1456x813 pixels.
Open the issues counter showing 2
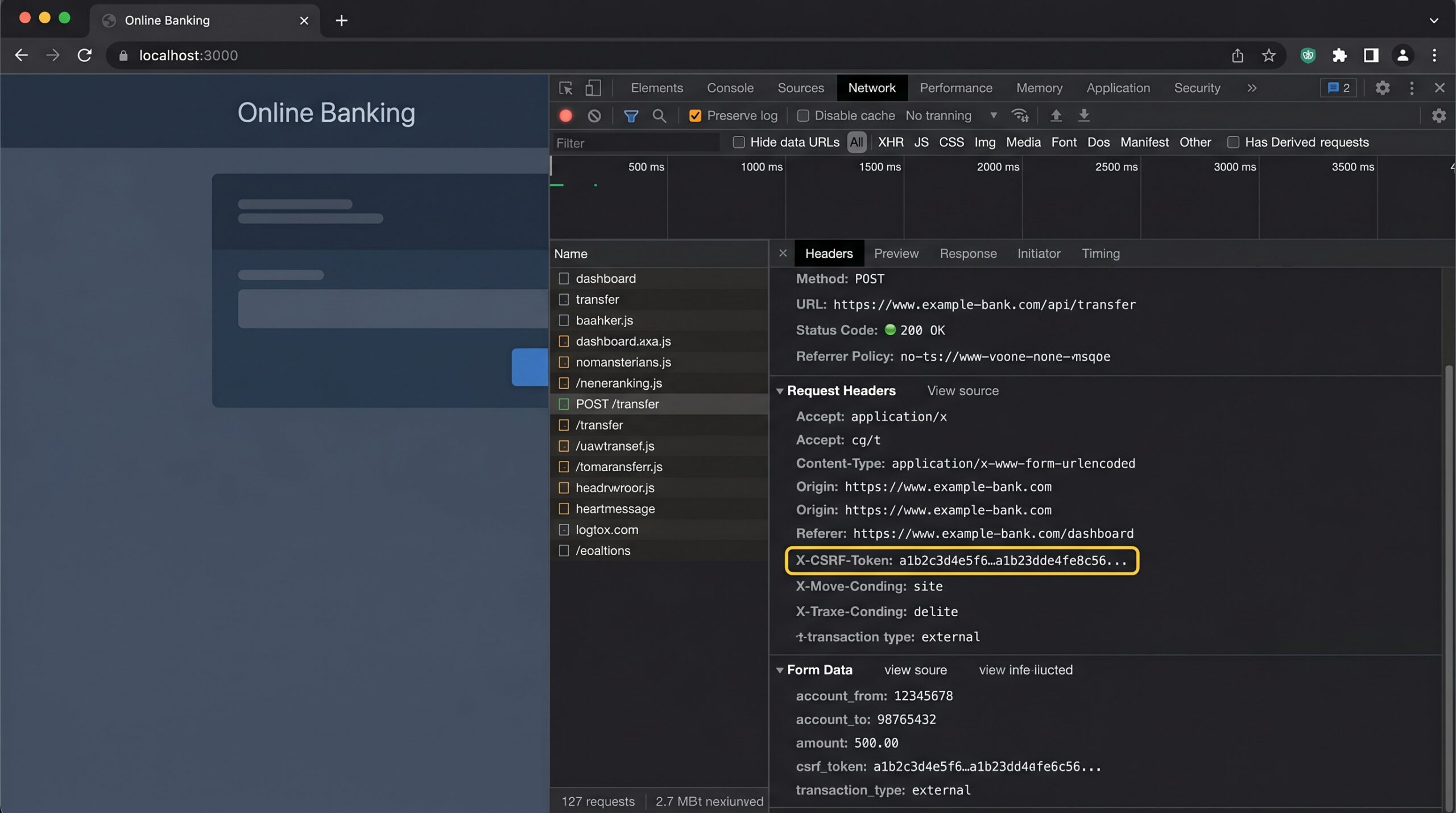coord(1338,88)
